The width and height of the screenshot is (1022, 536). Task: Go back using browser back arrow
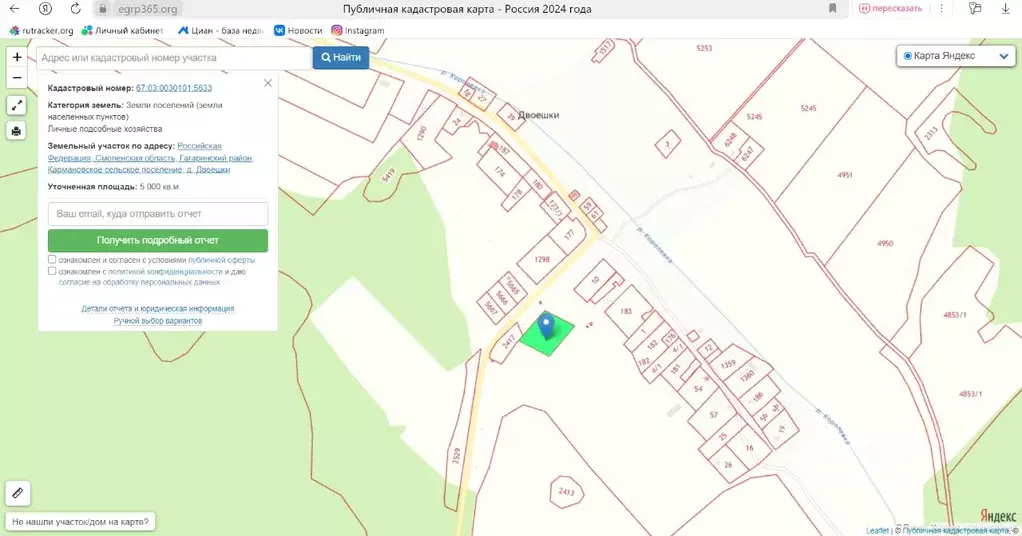click(14, 9)
